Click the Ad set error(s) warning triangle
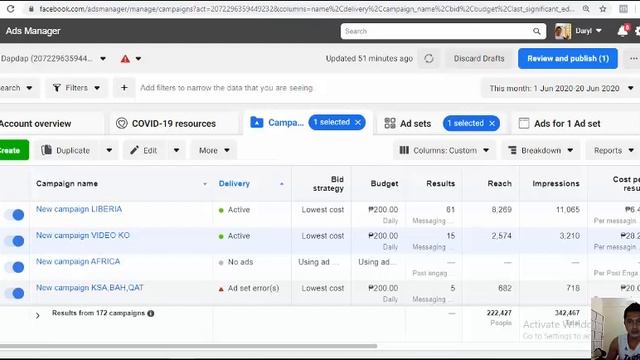Viewport: 640px width, 360px height. click(x=221, y=289)
